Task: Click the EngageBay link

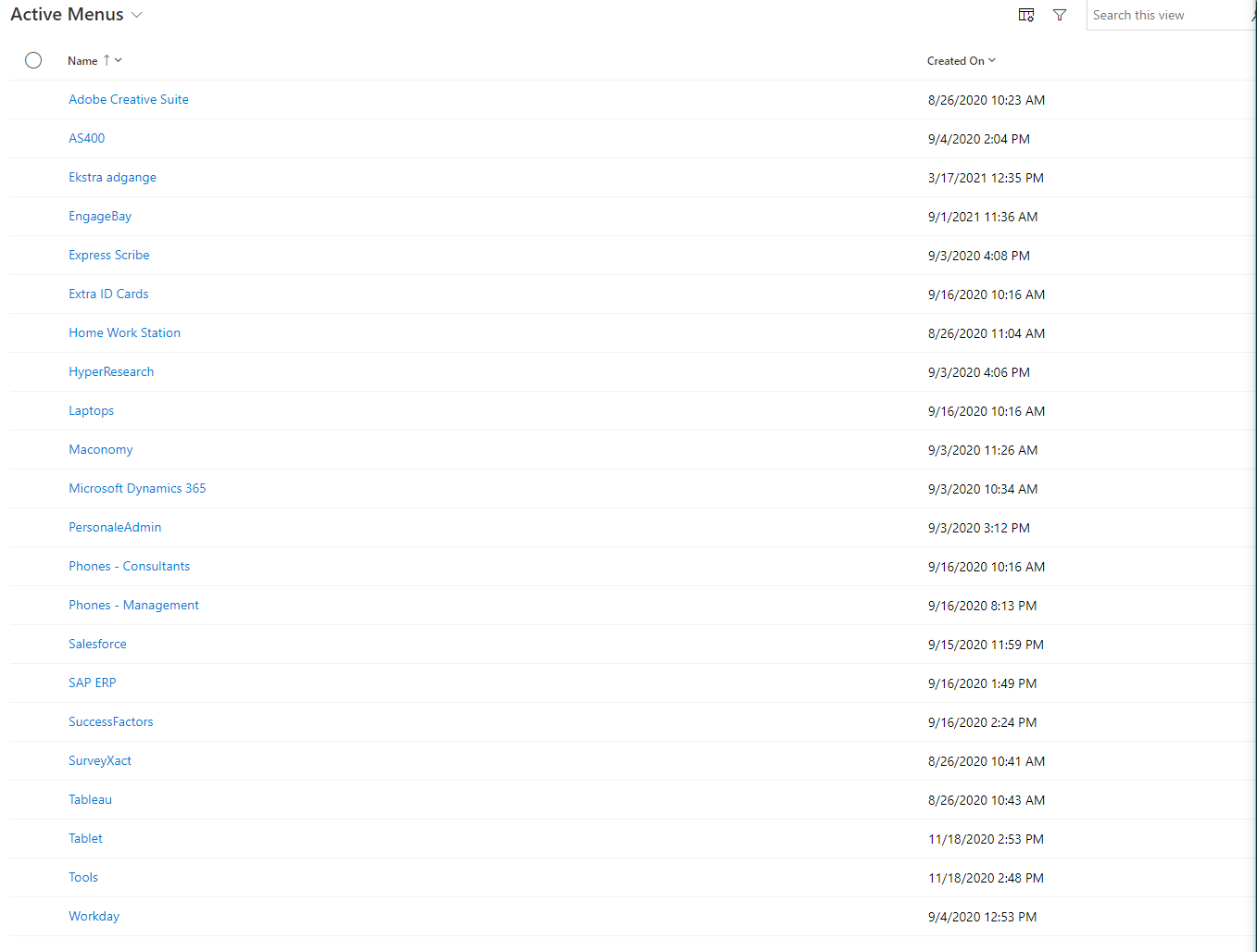Action: (100, 217)
